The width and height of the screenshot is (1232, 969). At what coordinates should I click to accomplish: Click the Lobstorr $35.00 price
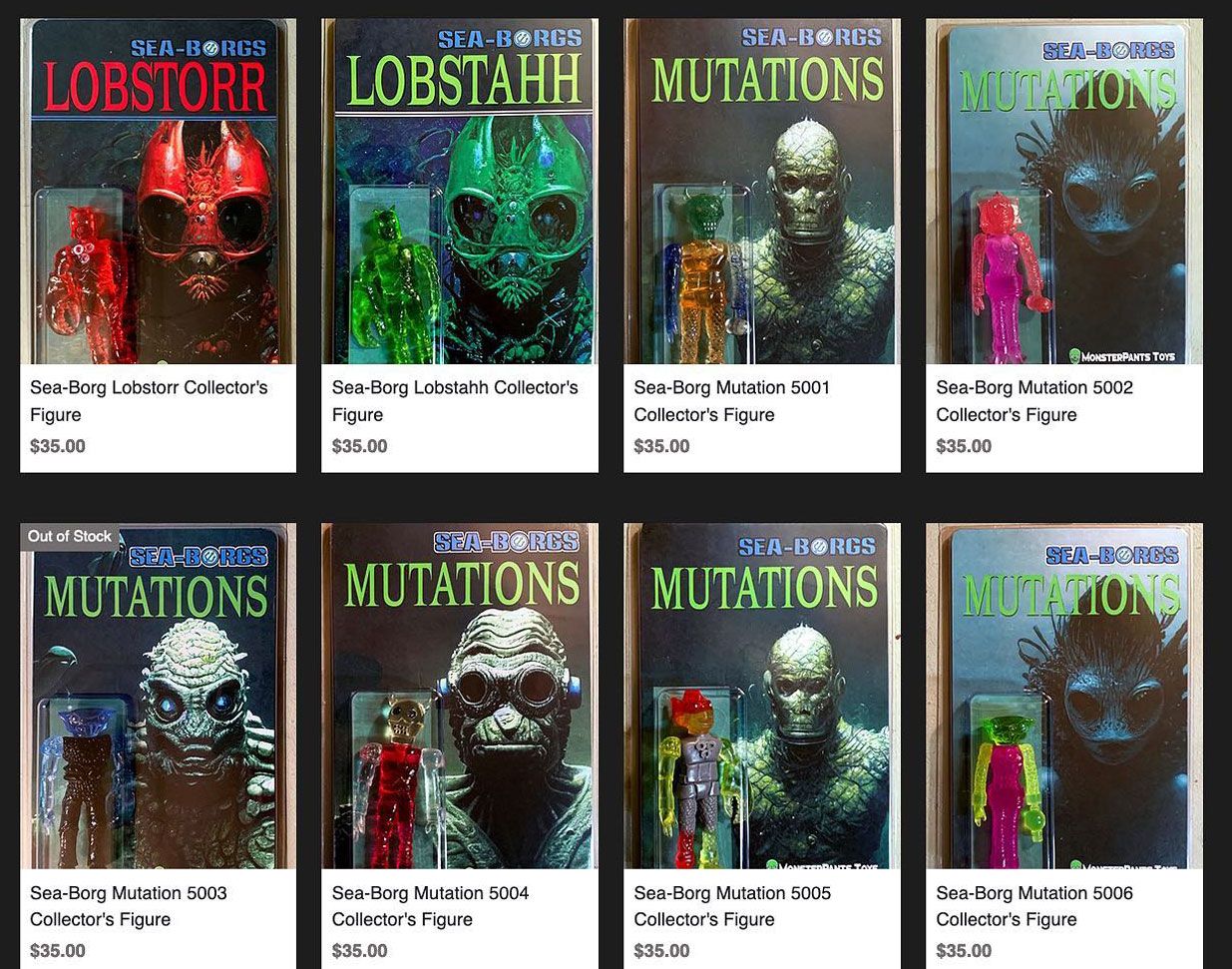(58, 446)
